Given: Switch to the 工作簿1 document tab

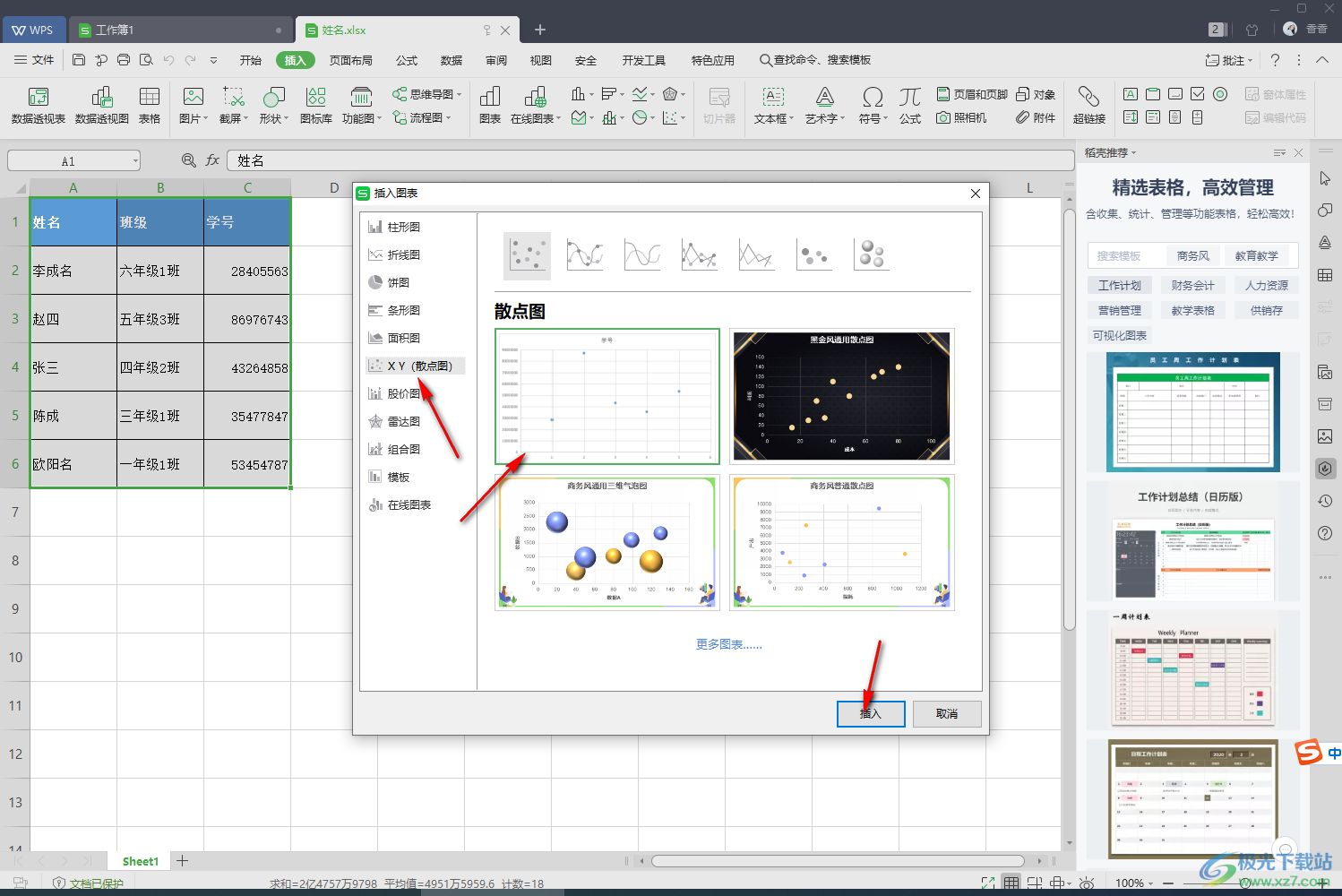Looking at the screenshot, I should pyautogui.click(x=181, y=30).
